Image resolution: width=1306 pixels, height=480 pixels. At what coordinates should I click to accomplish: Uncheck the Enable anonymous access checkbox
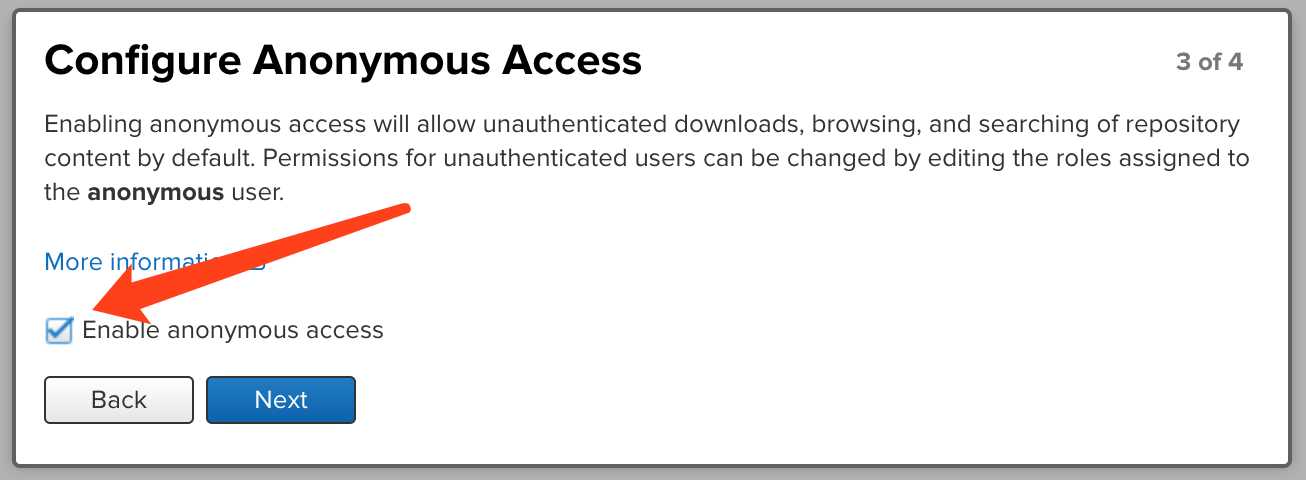59,330
